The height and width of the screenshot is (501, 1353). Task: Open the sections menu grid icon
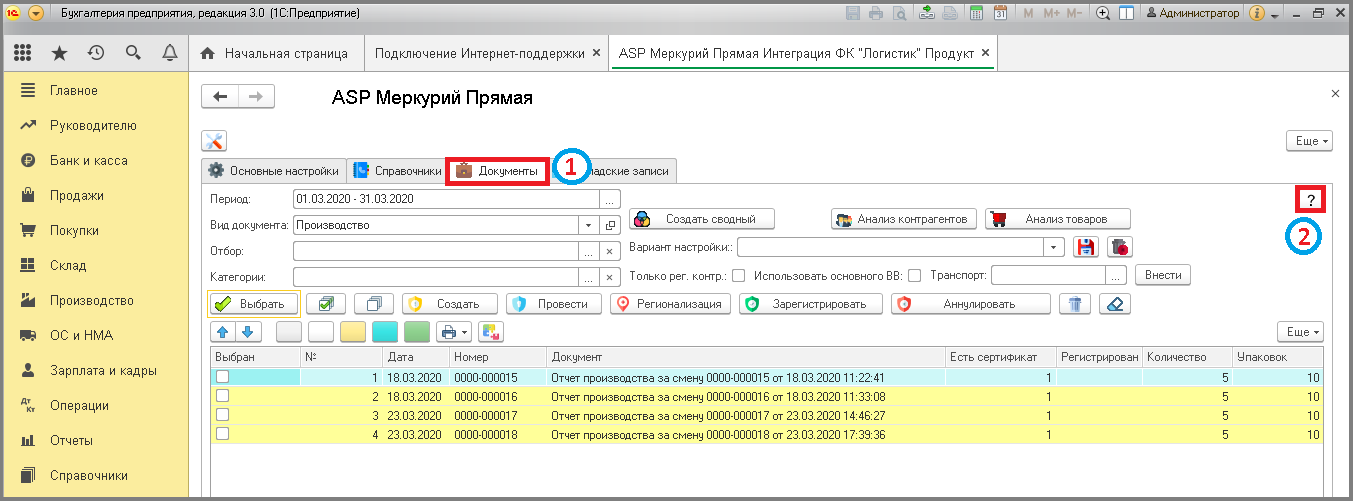pos(22,52)
